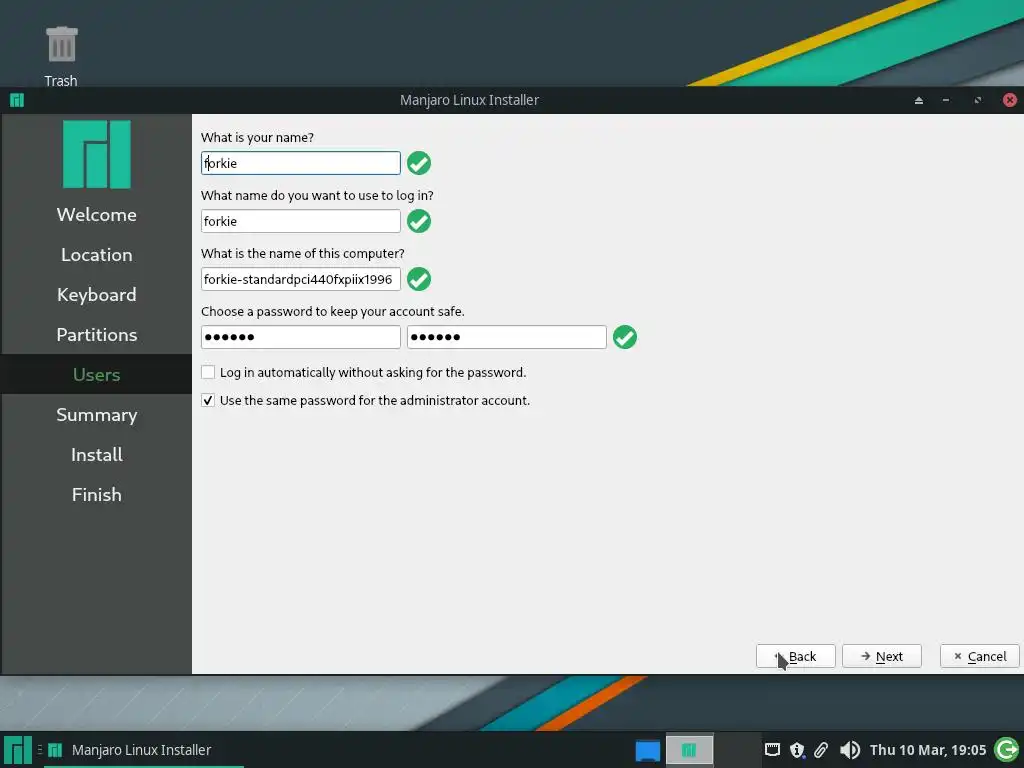The height and width of the screenshot is (768, 1024).
Task: Click the login name input field
Action: [x=300, y=221]
